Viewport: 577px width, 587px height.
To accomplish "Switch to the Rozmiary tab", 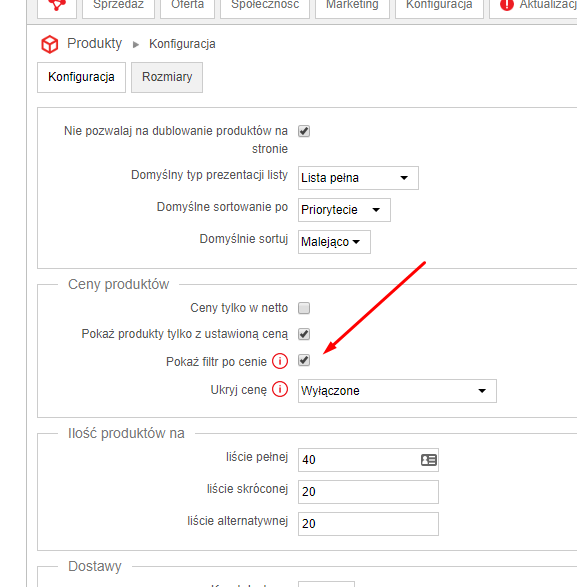I will tap(167, 77).
